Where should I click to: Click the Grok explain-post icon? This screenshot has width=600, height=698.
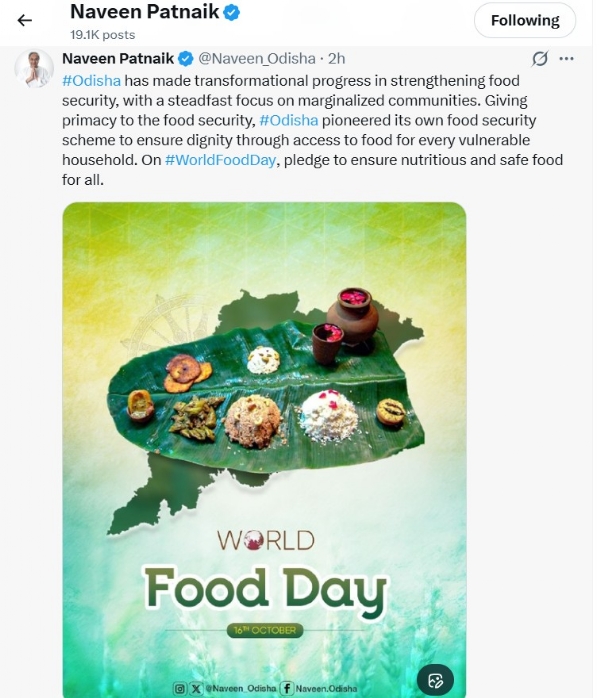click(539, 58)
